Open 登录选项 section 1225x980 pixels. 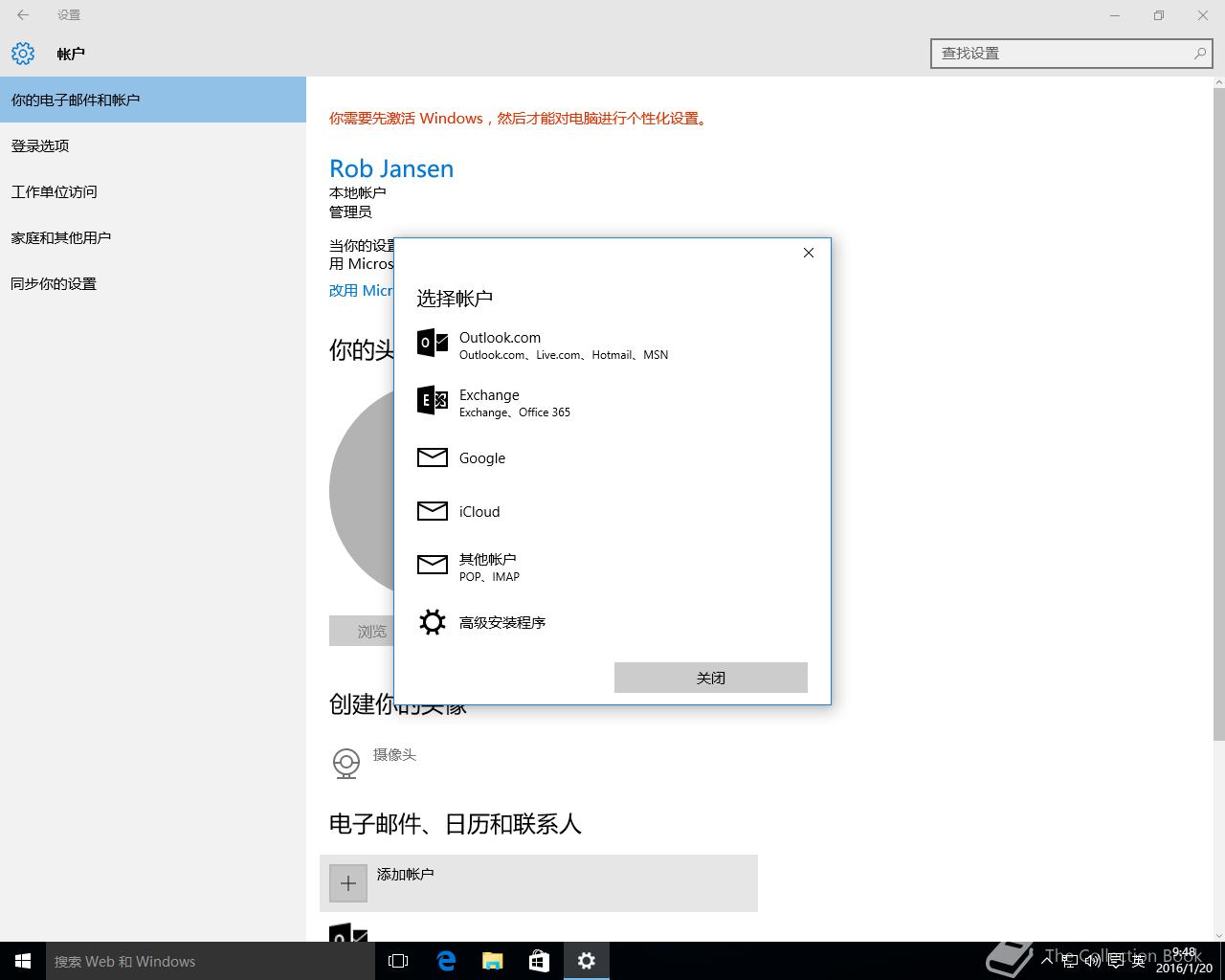153,145
